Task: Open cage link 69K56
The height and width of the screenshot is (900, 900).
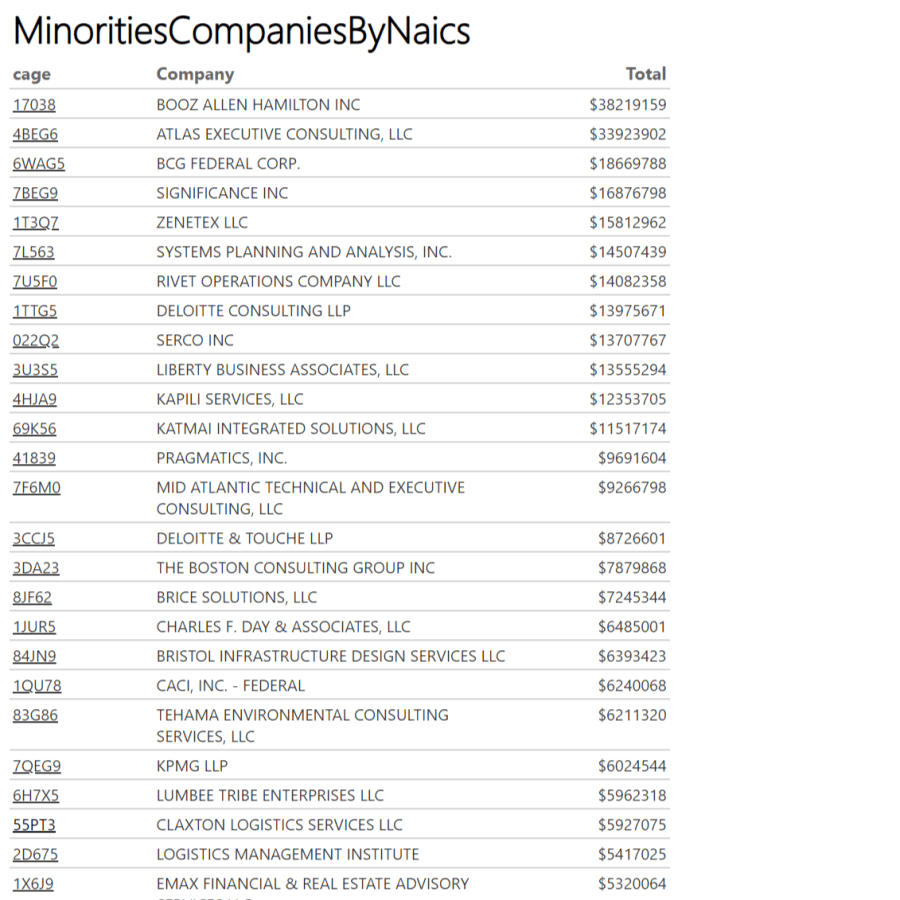Action: [x=34, y=429]
